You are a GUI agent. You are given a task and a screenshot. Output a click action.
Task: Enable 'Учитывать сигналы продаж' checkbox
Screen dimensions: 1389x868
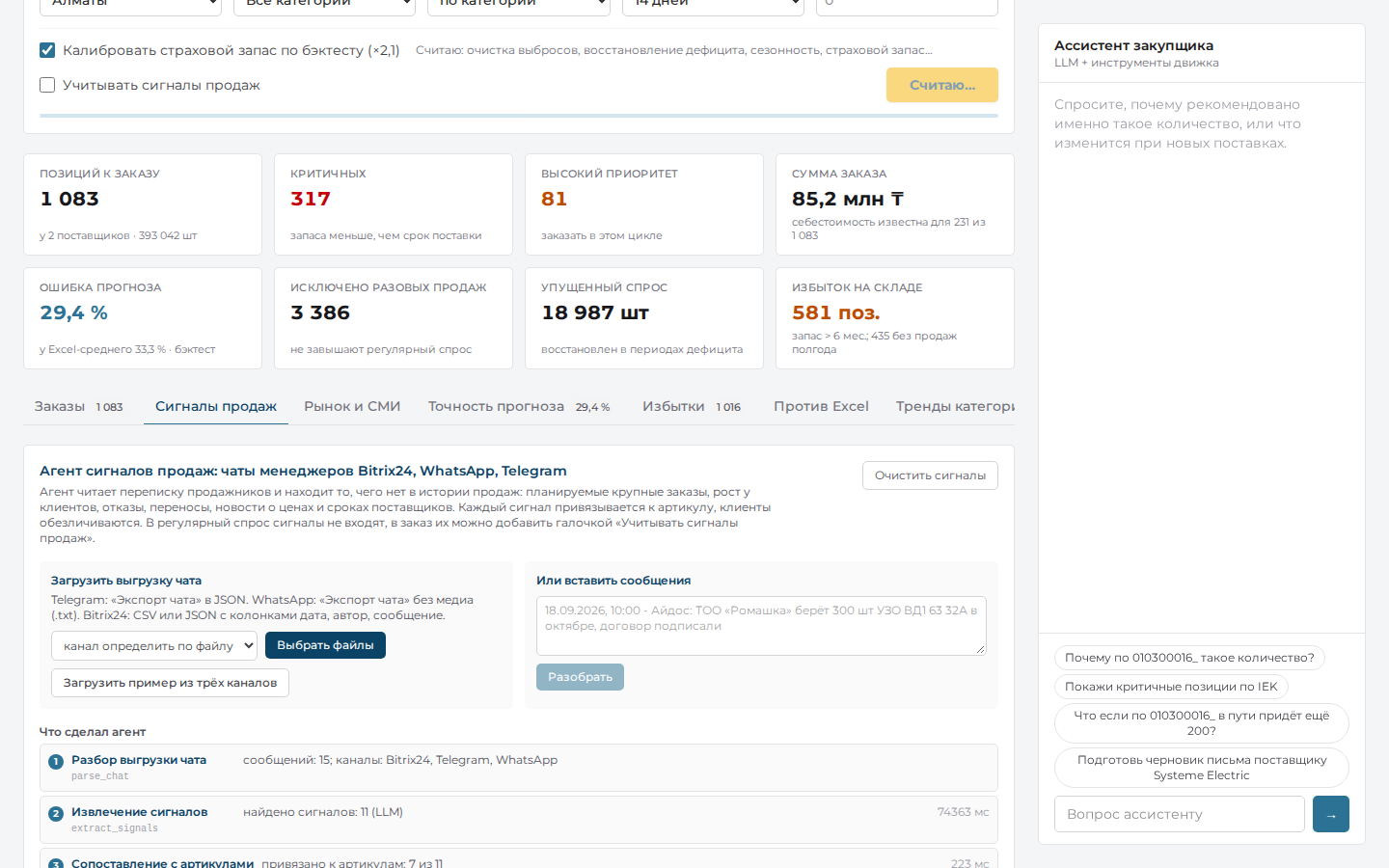[47, 85]
